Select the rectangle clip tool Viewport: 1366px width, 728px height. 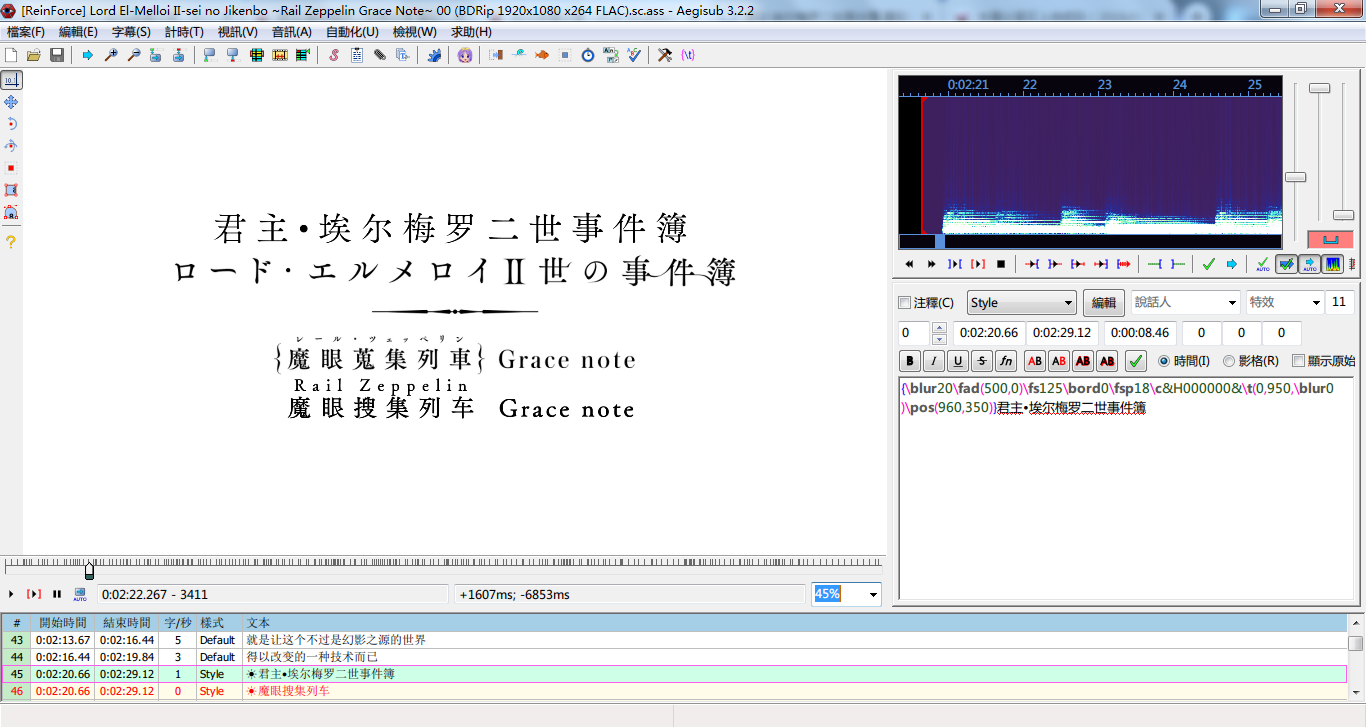(x=11, y=190)
